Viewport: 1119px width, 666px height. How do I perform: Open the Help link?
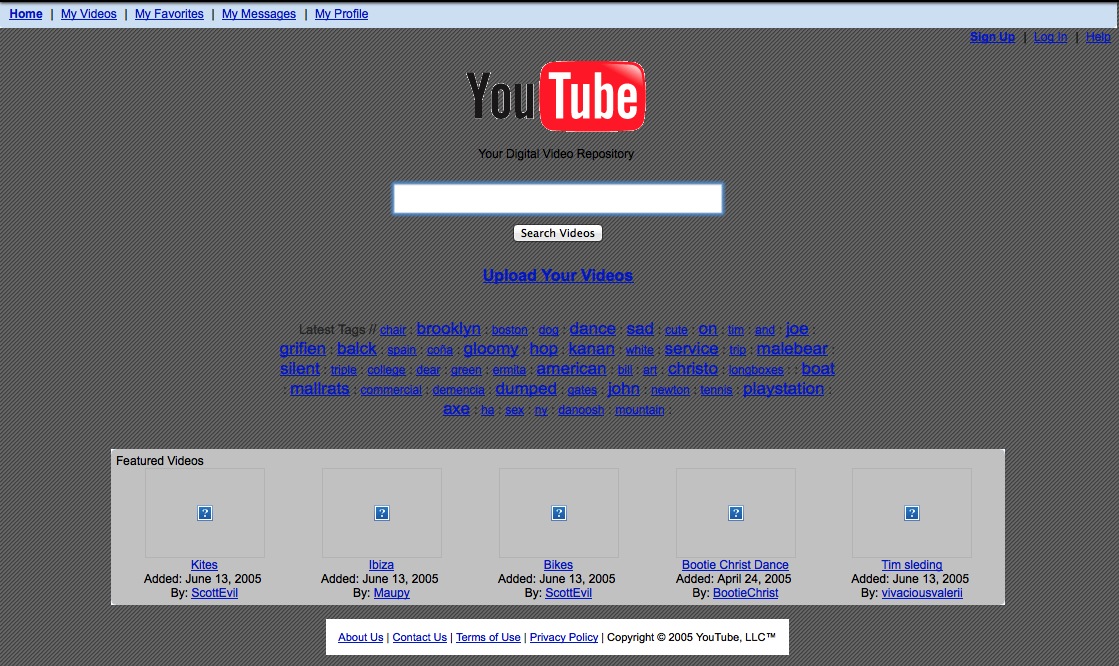(x=1098, y=37)
